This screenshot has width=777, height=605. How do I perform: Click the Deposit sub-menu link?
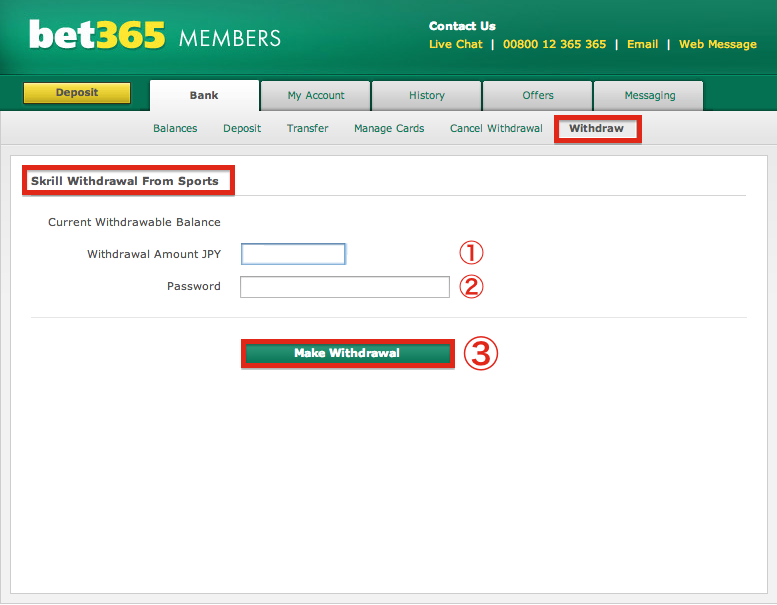(242, 129)
